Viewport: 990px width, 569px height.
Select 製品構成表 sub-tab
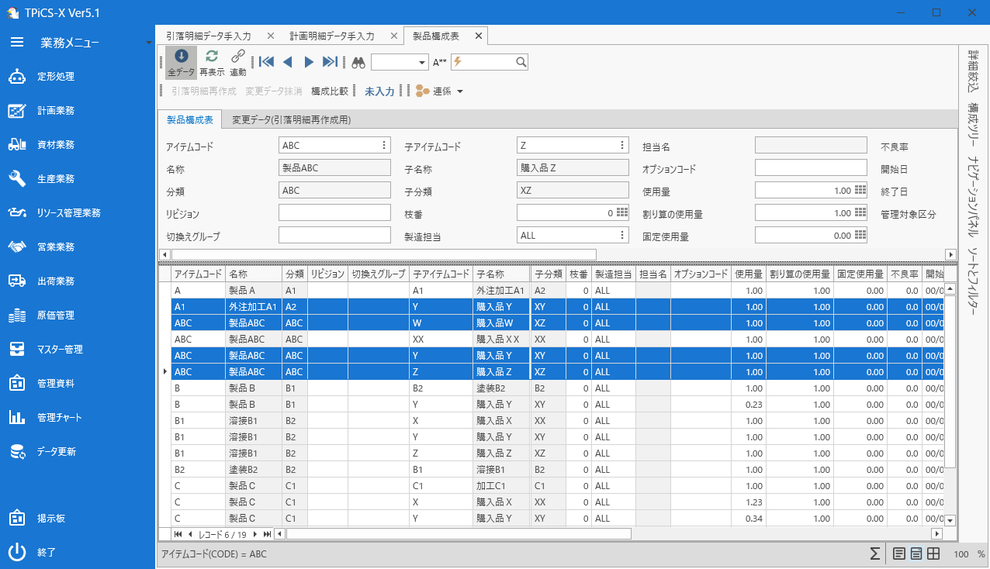[x=190, y=119]
